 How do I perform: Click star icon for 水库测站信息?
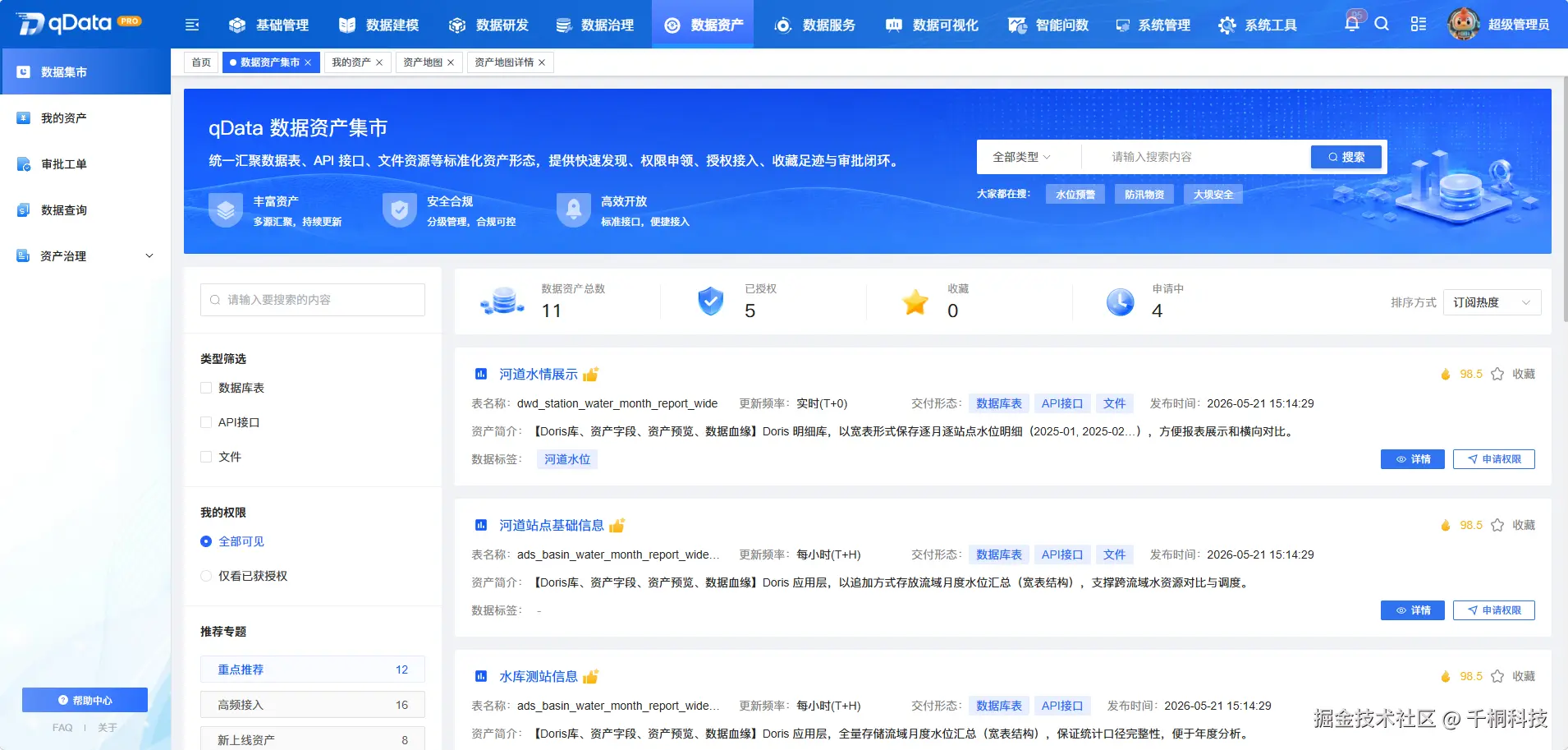tap(1497, 676)
